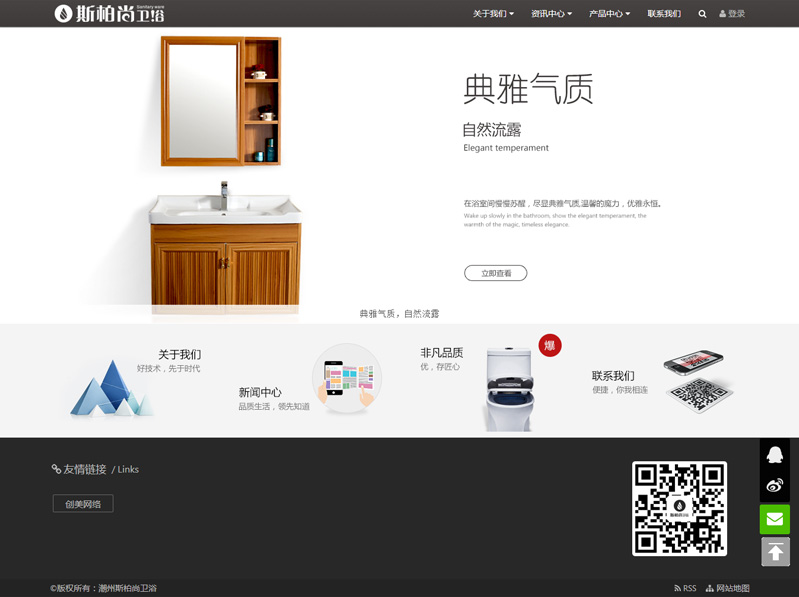Expand the 资讯中心 dropdown menu

(551, 14)
